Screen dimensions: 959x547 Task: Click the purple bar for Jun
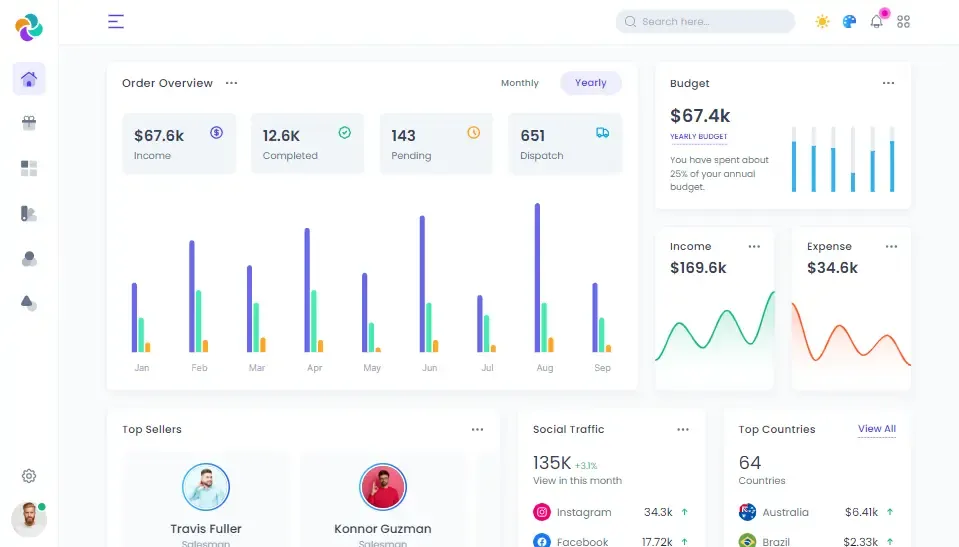tap(422, 283)
